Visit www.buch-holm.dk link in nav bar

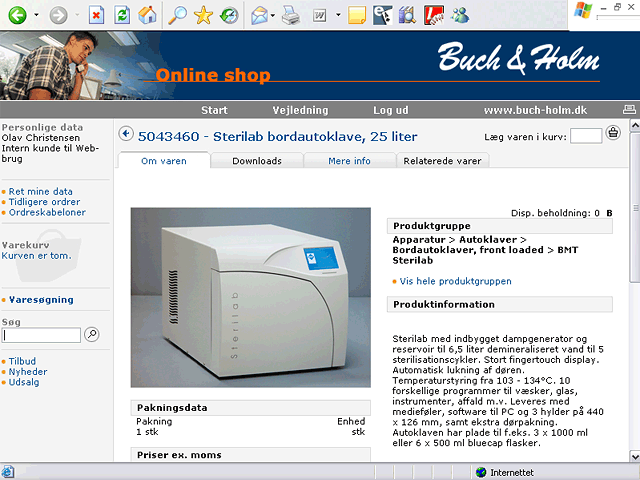pos(536,110)
